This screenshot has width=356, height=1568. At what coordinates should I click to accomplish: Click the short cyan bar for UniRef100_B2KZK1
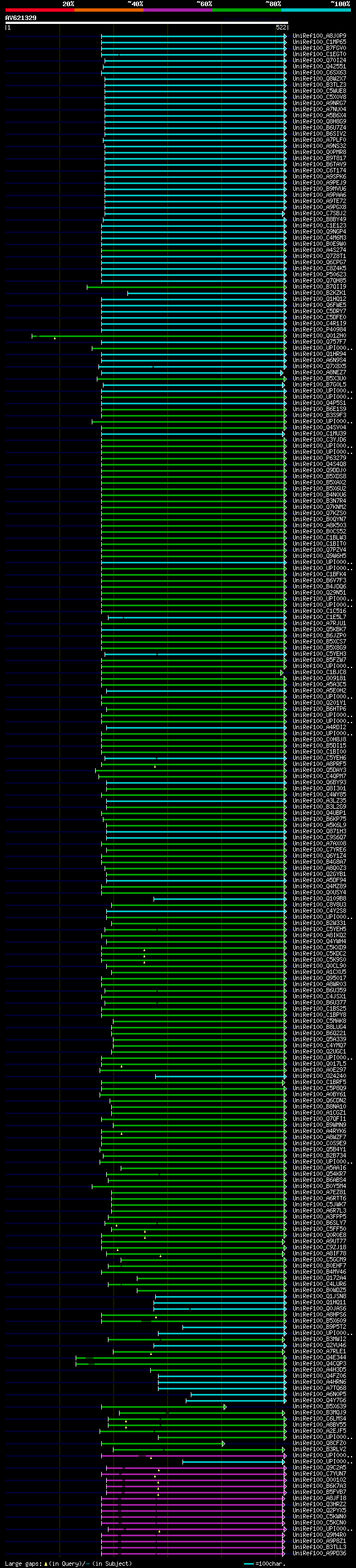coord(207,293)
